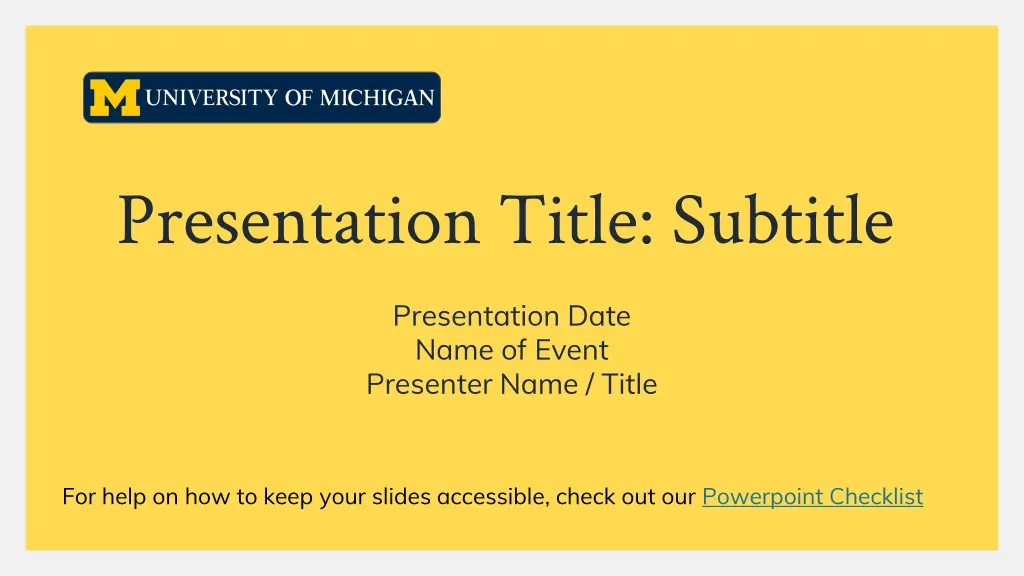Select the 'Presenter Name / Title' line
1024x576 pixels.
pyautogui.click(x=511, y=384)
